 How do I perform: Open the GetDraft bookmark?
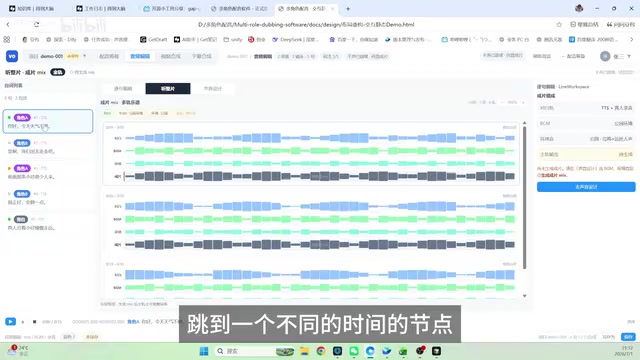click(x=153, y=40)
